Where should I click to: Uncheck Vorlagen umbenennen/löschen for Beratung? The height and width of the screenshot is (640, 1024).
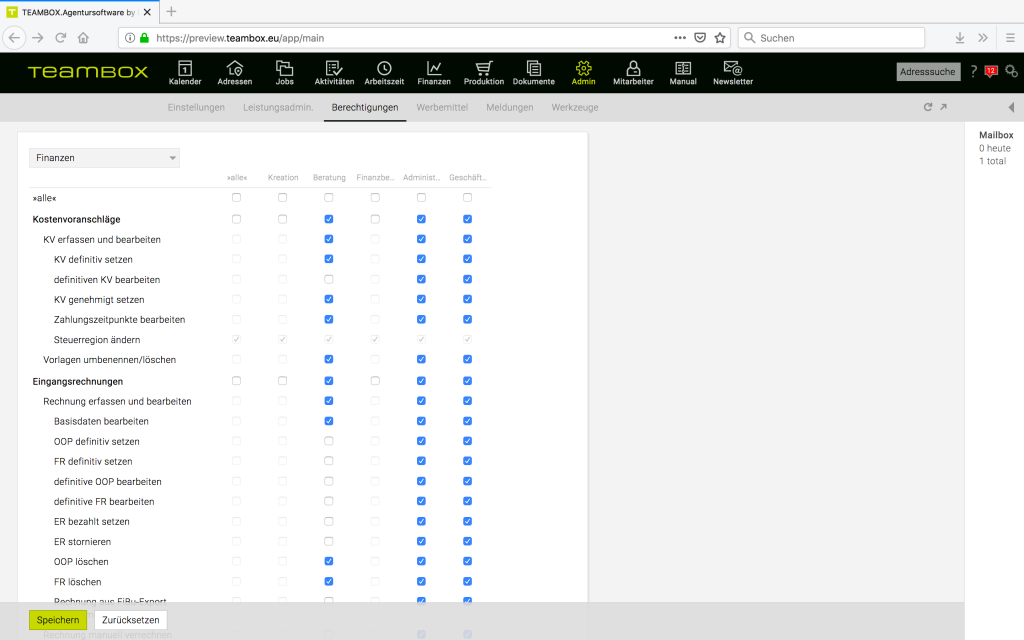coord(328,359)
